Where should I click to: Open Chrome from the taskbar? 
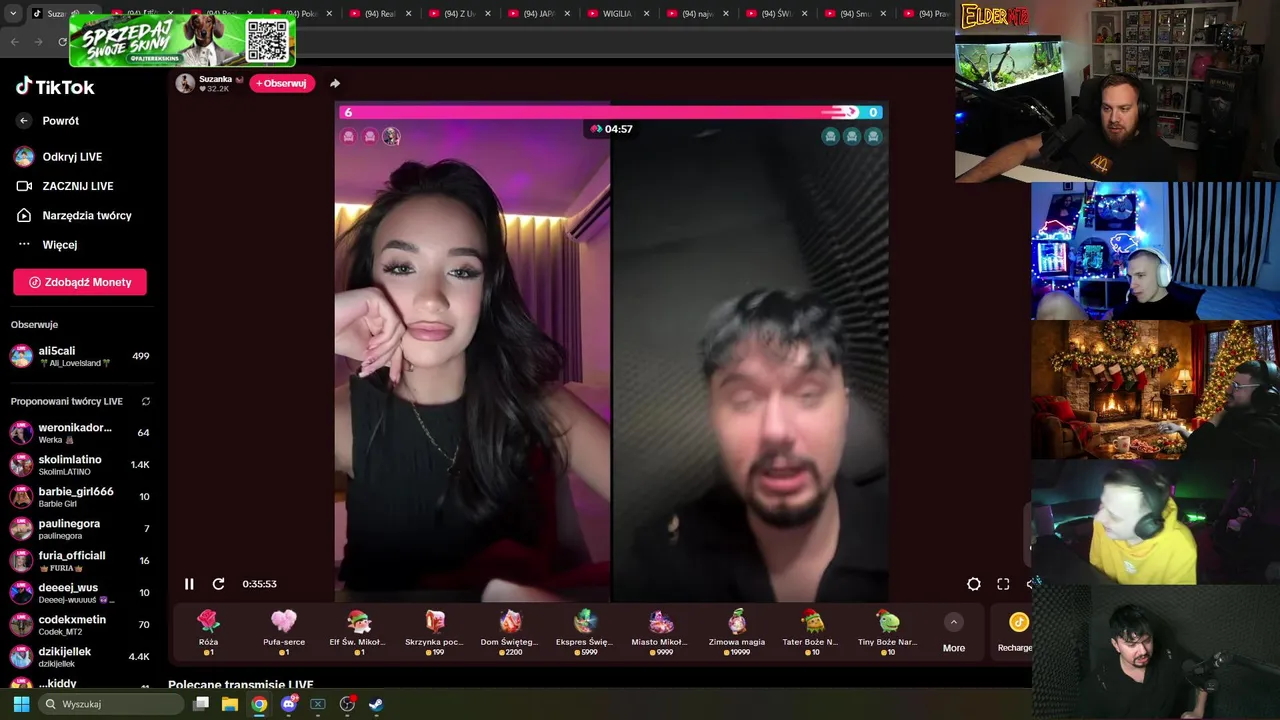point(259,704)
